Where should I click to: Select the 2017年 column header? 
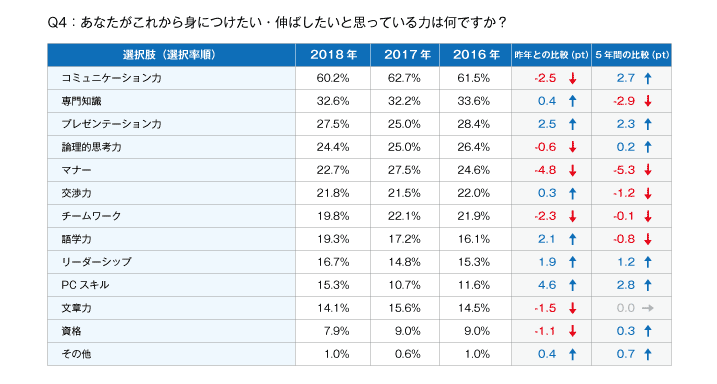[x=405, y=55]
